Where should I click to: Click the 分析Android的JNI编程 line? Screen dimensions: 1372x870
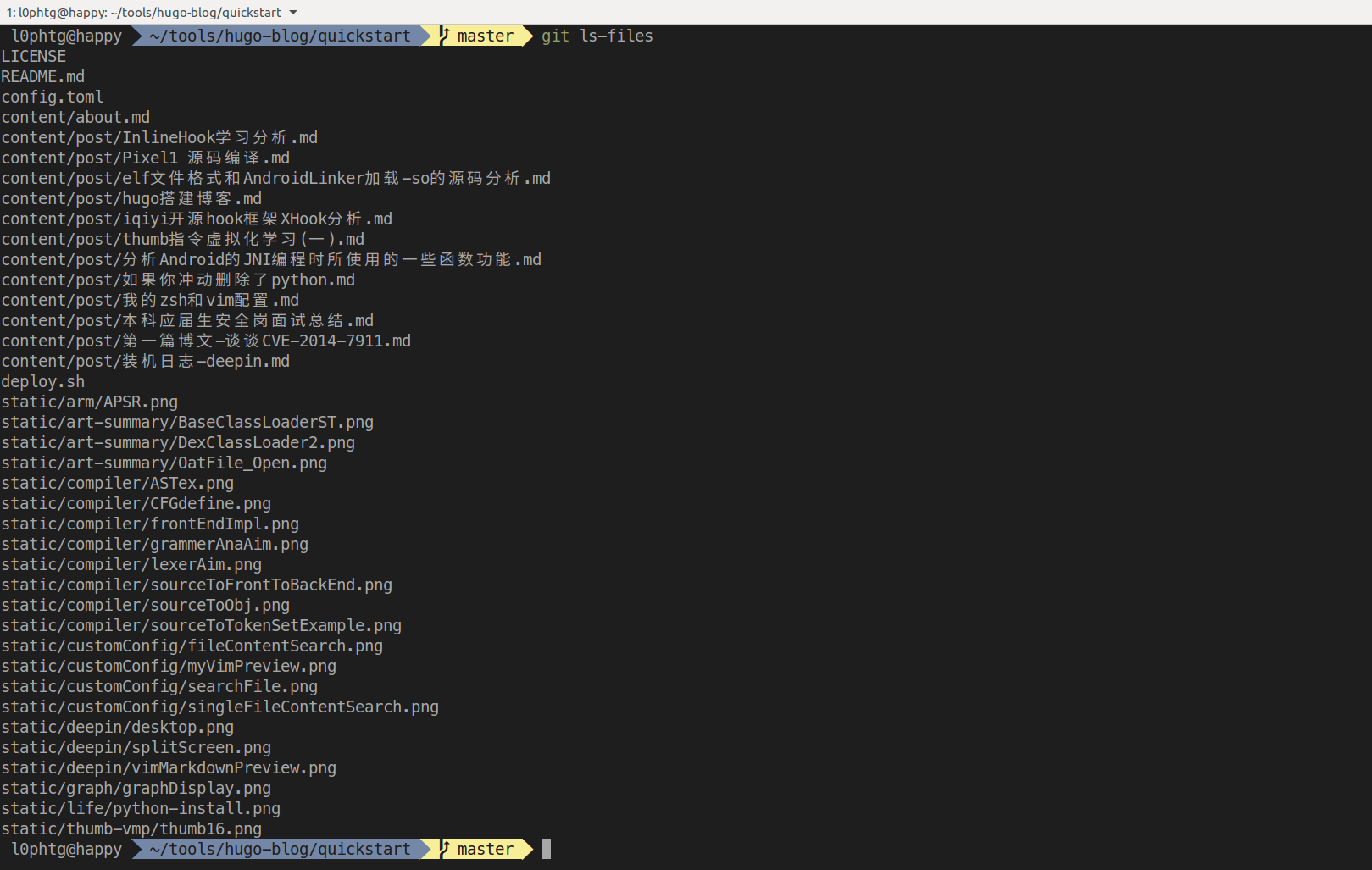click(271, 259)
